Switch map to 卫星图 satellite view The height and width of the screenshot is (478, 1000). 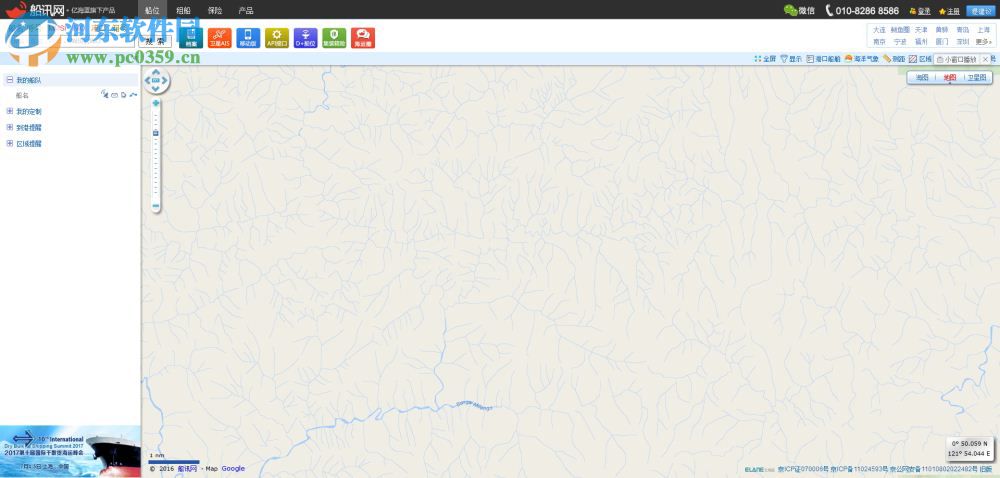coord(977,77)
